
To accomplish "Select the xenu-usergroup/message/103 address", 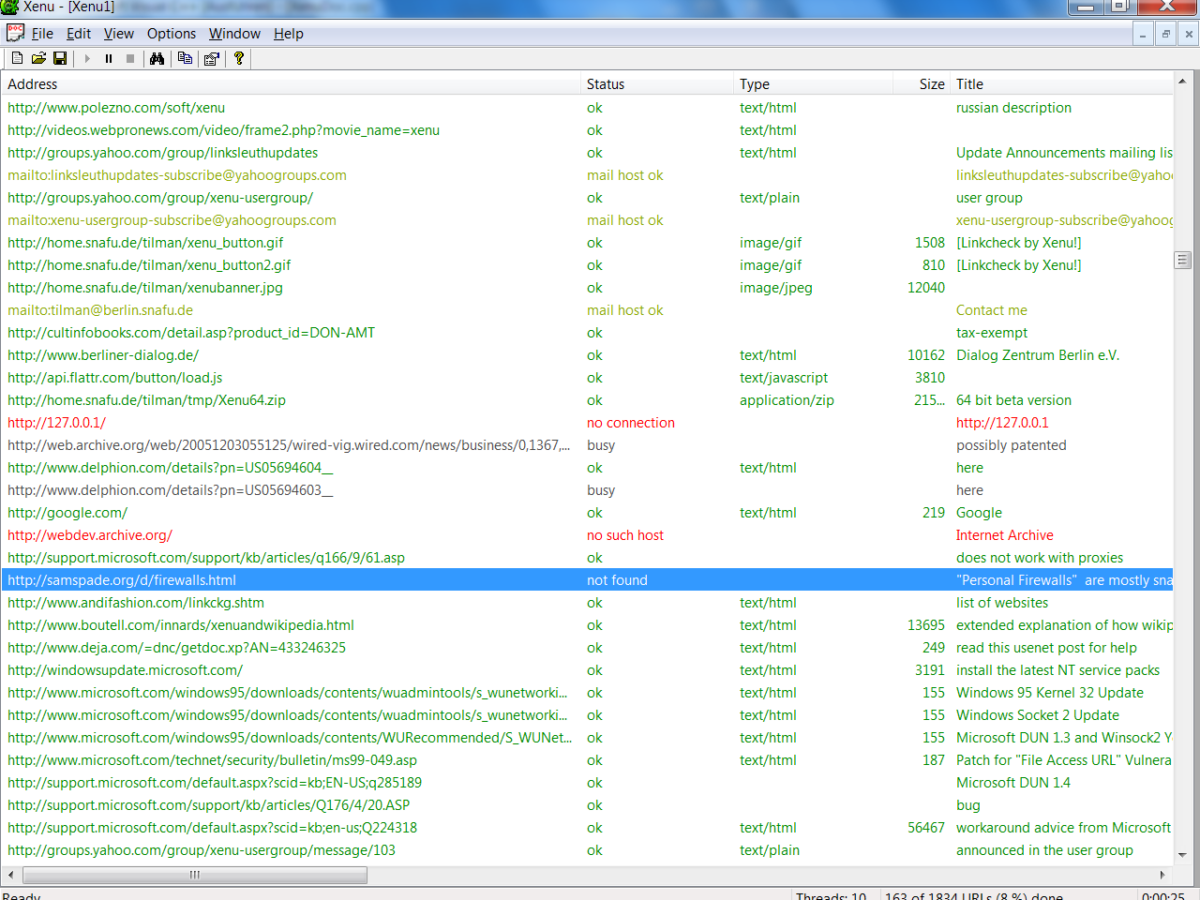I will tap(201, 850).
